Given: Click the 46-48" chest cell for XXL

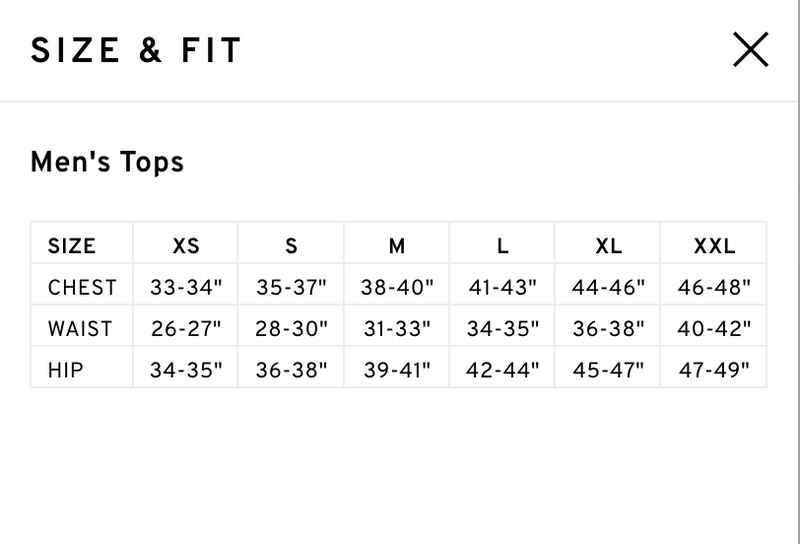Looking at the screenshot, I should coord(714,287).
